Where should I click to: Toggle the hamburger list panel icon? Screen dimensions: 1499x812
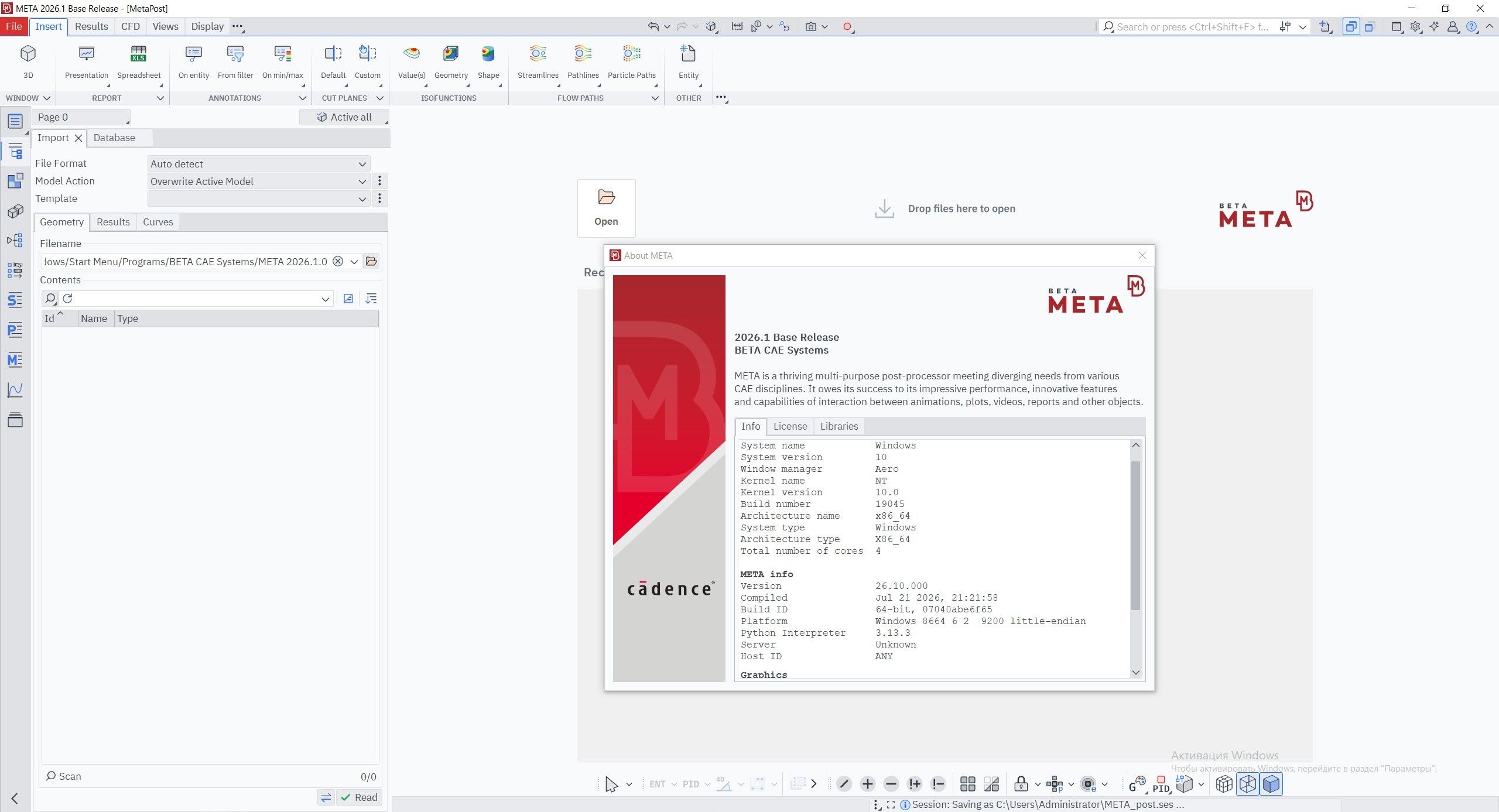[15, 121]
